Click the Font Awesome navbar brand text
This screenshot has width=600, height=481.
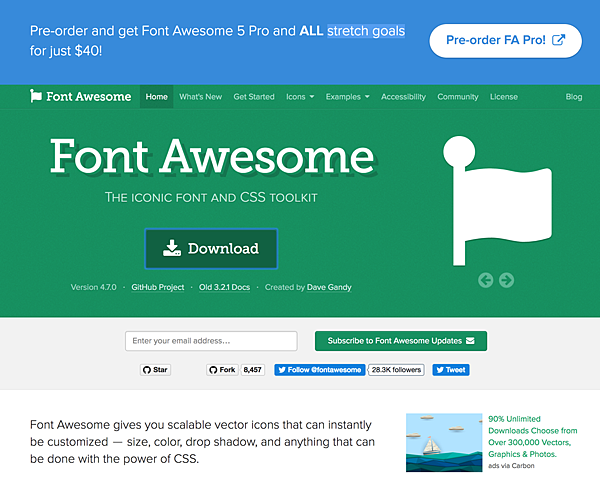pyautogui.click(x=89, y=96)
